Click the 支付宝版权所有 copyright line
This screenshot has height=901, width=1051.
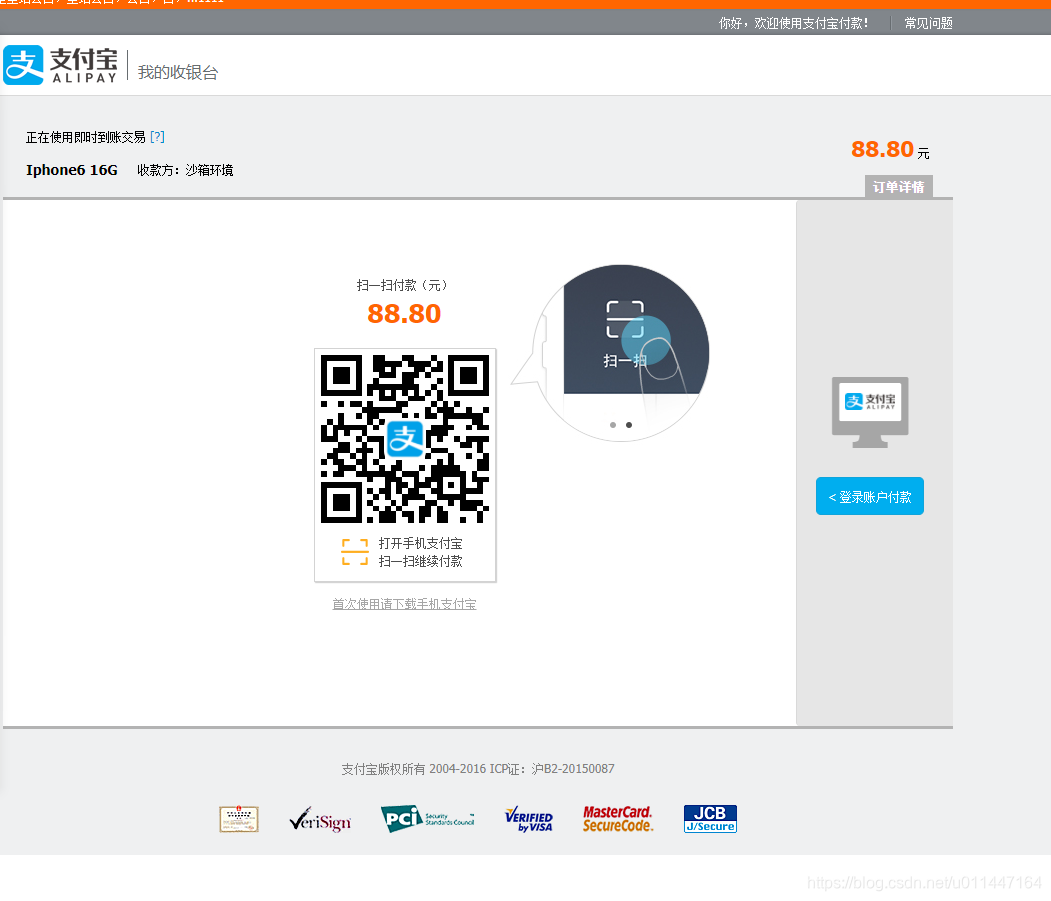pos(478,769)
